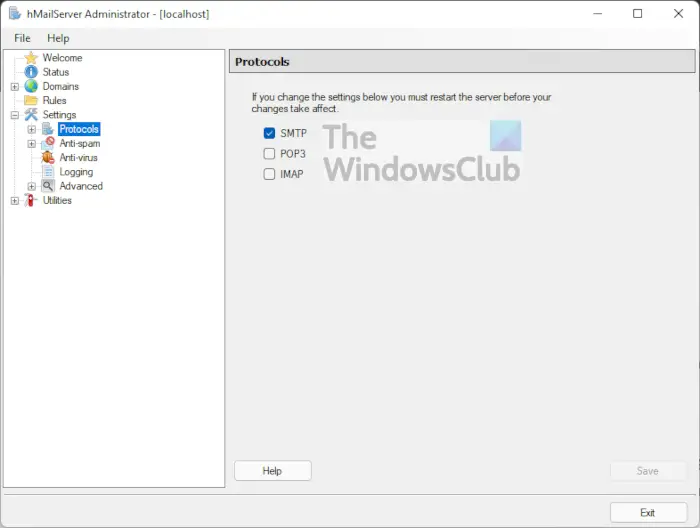Click the Logging document icon
The width and height of the screenshot is (700, 528).
[x=48, y=172]
